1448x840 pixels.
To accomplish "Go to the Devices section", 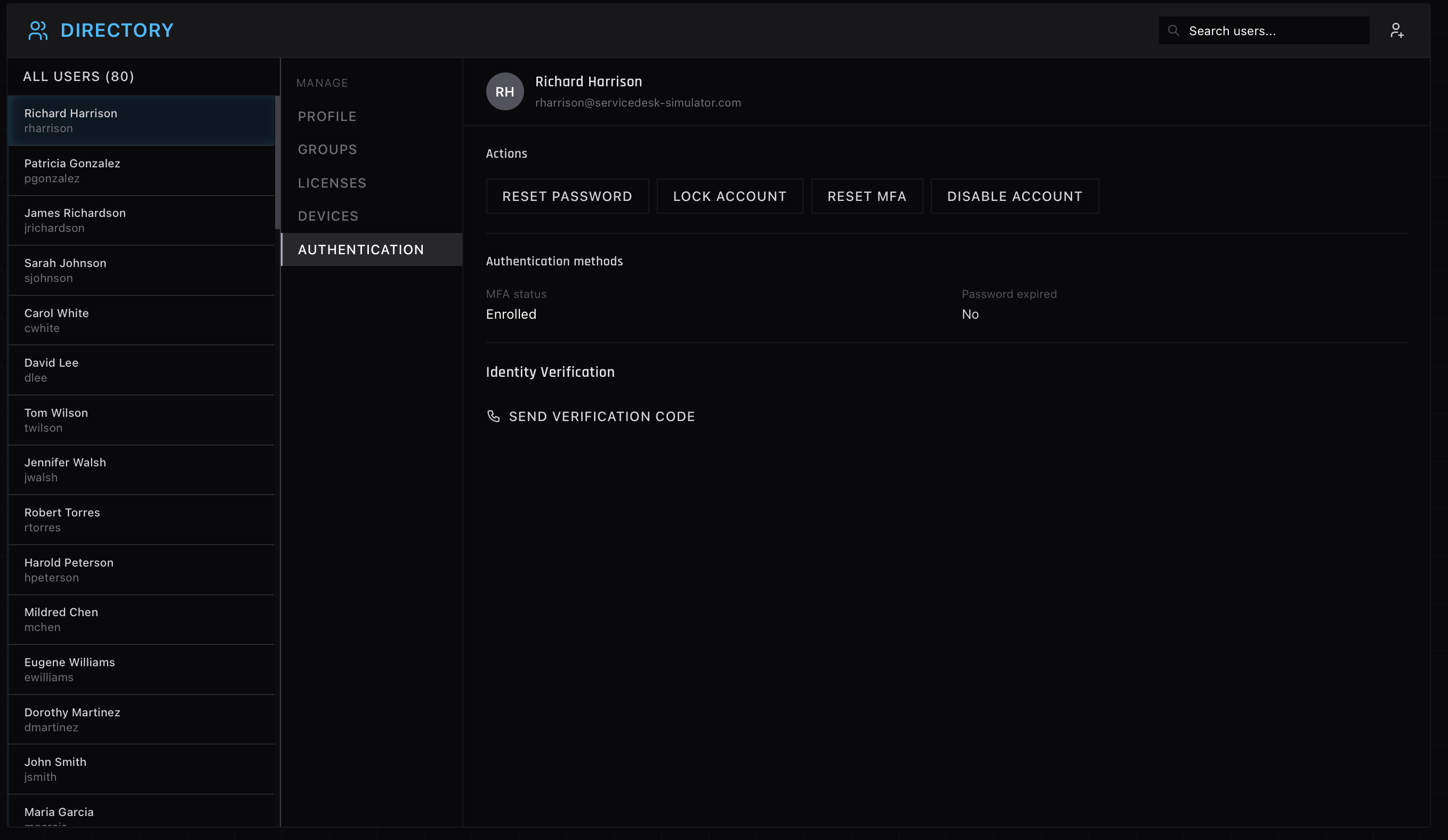I will coord(371,216).
